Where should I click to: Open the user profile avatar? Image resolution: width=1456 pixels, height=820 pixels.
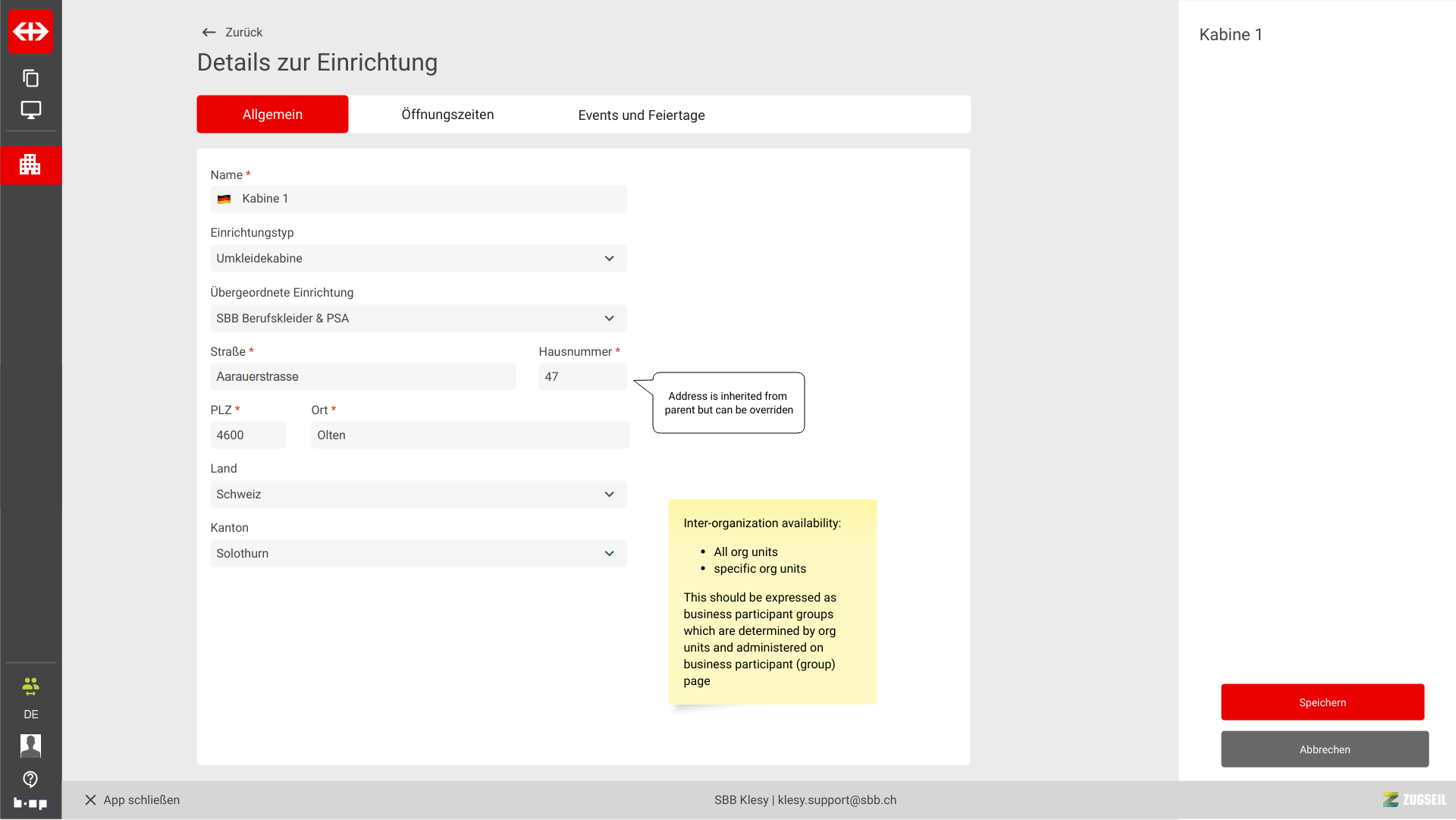point(30,746)
